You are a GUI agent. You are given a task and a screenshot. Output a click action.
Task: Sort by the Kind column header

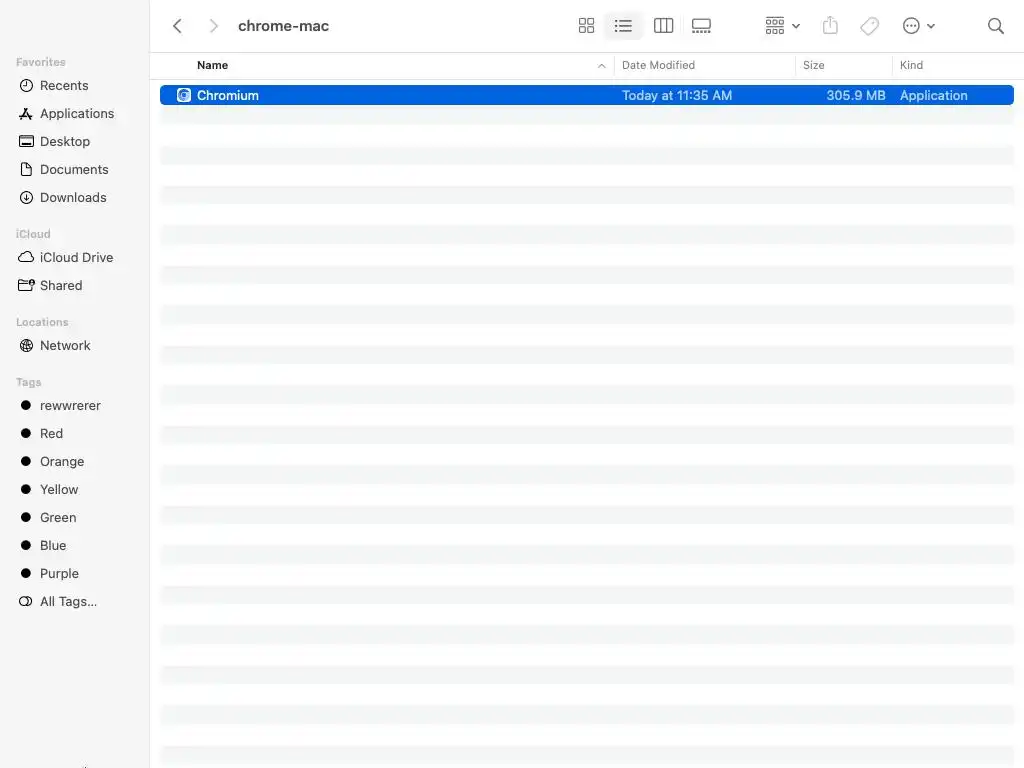click(911, 65)
